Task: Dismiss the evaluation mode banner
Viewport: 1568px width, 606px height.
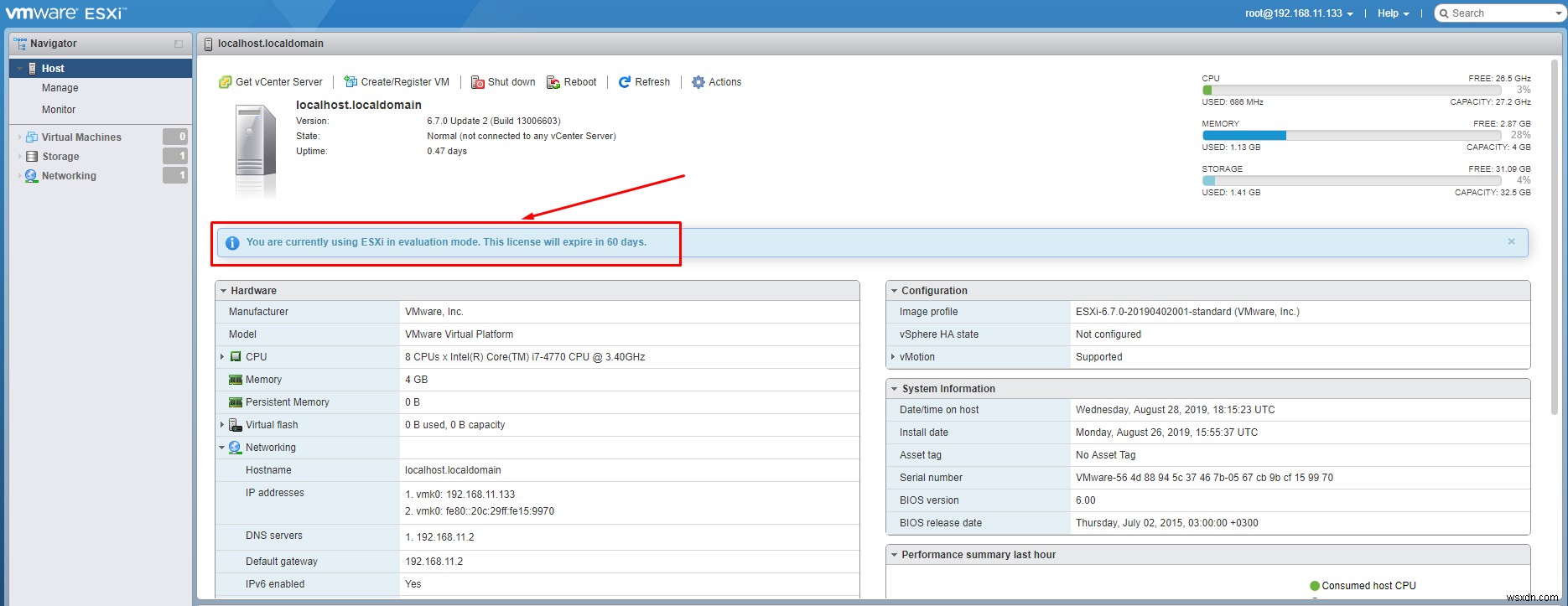Action: pos(1511,242)
